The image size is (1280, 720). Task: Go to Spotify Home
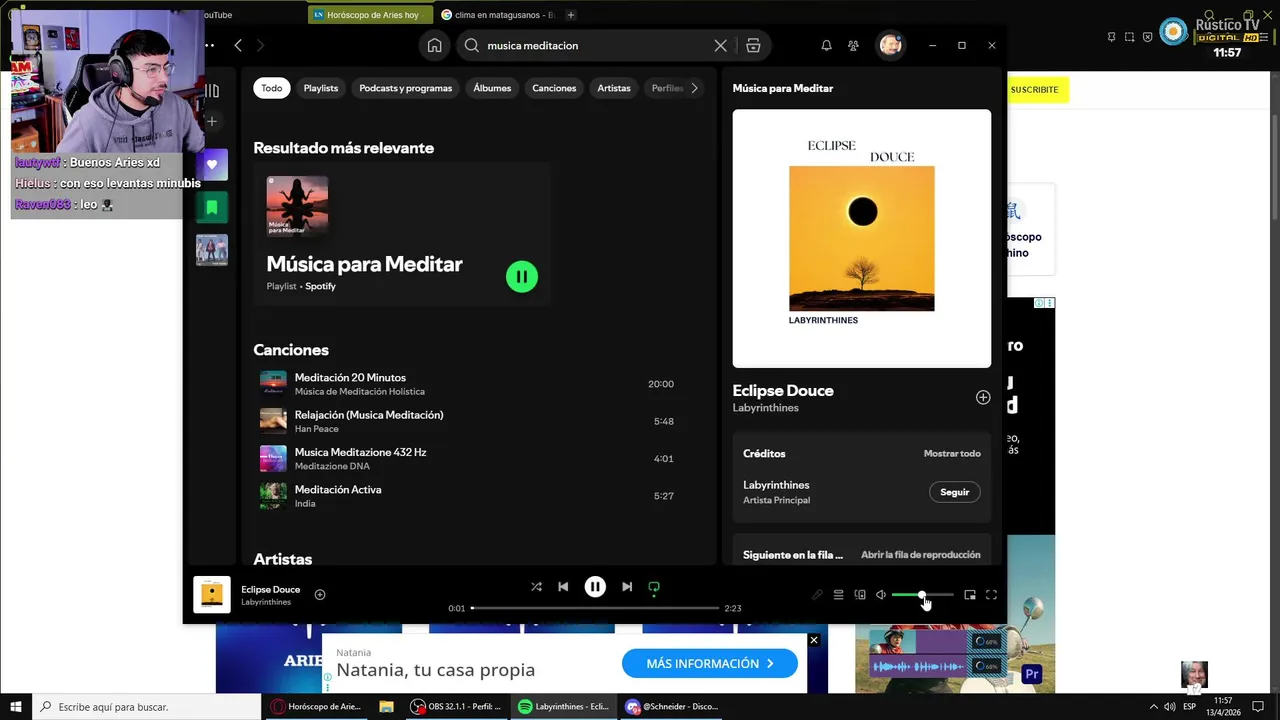[x=434, y=45]
